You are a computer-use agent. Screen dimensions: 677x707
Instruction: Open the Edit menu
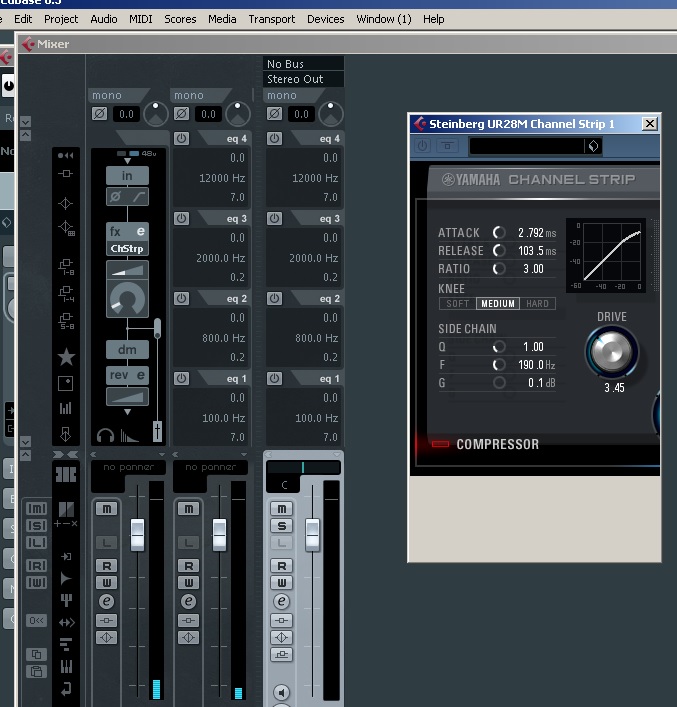23,19
